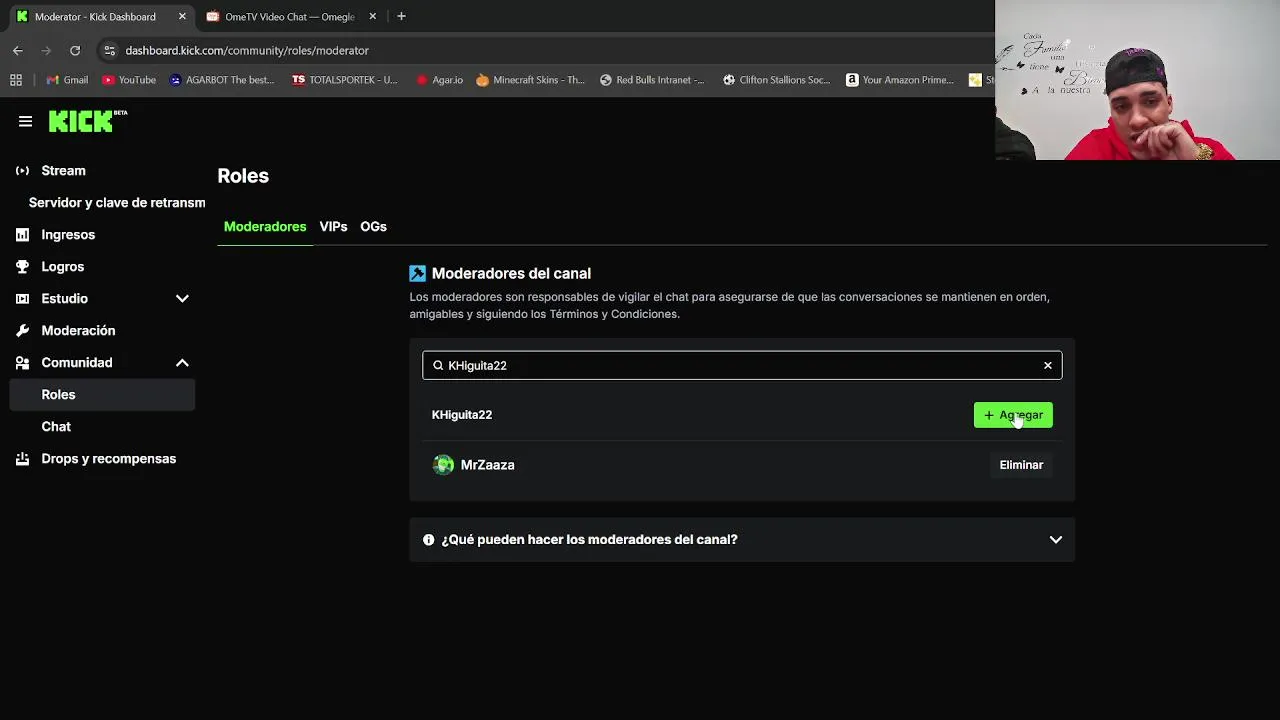The height and width of the screenshot is (720, 1280).
Task: Click the Logros trophy icon
Action: tap(22, 267)
